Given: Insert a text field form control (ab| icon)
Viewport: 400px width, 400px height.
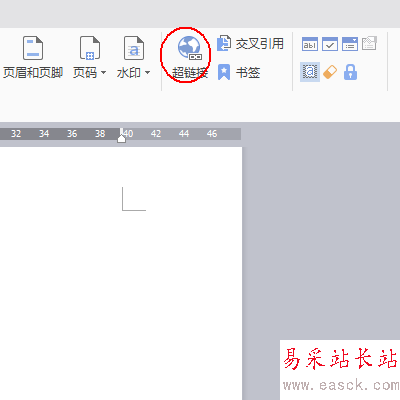Looking at the screenshot, I should 310,44.
